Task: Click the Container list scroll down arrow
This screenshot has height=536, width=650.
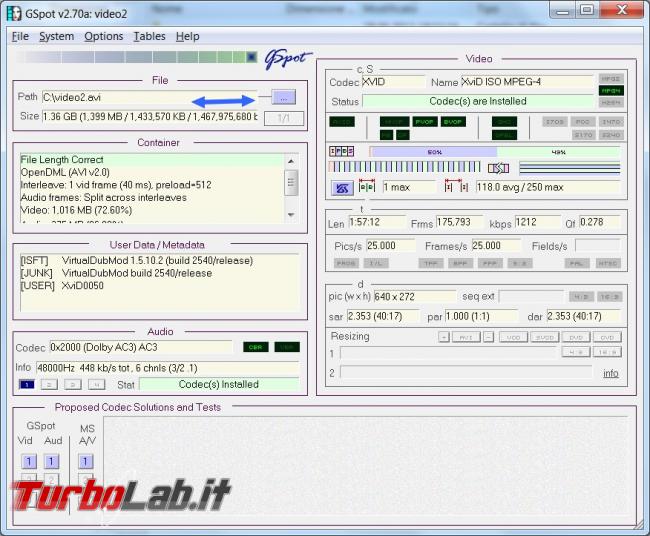Action: coord(291,215)
